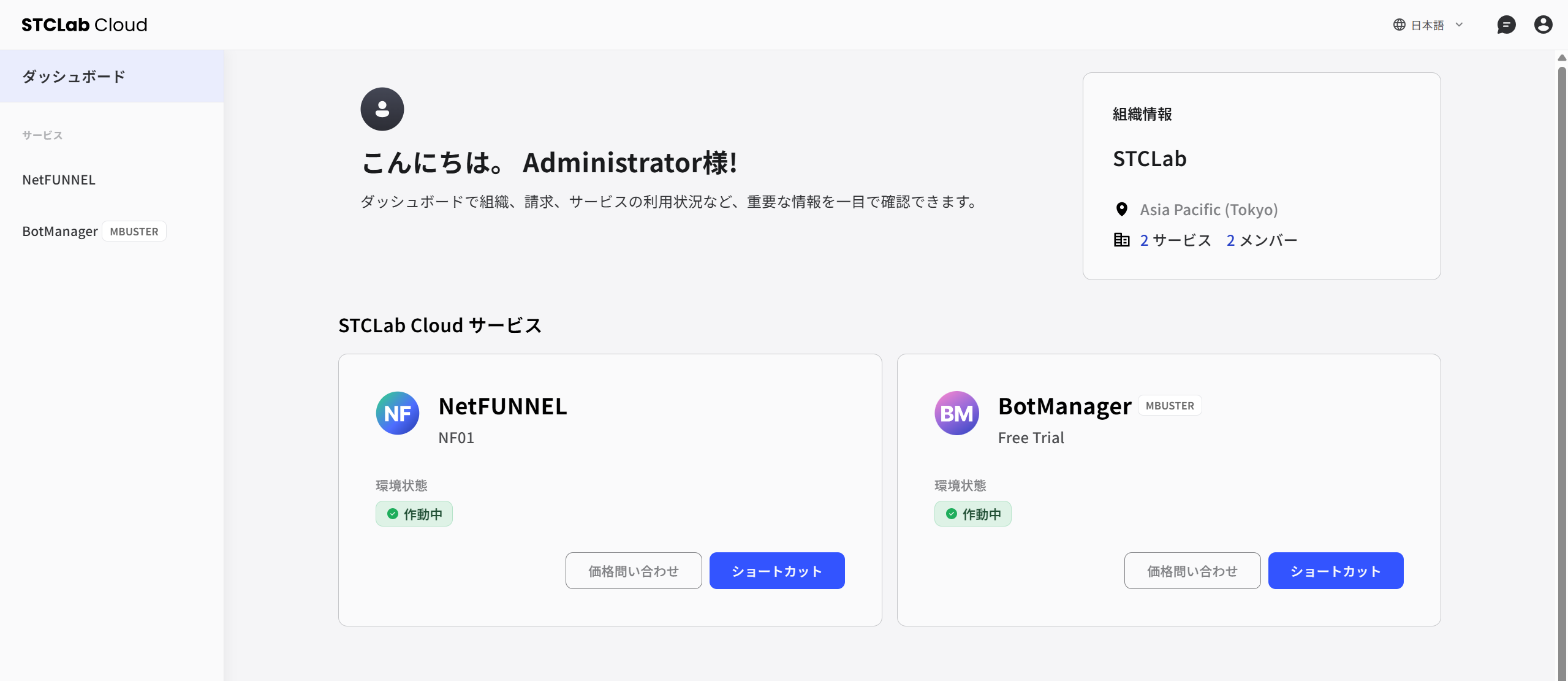Click the NetFUNNEL NF service icon

tap(397, 413)
